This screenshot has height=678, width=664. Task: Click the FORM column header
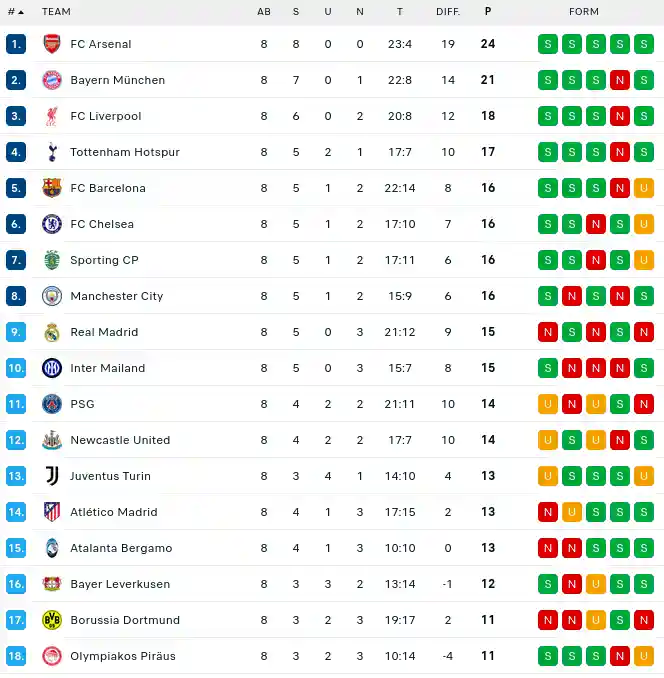click(x=584, y=12)
